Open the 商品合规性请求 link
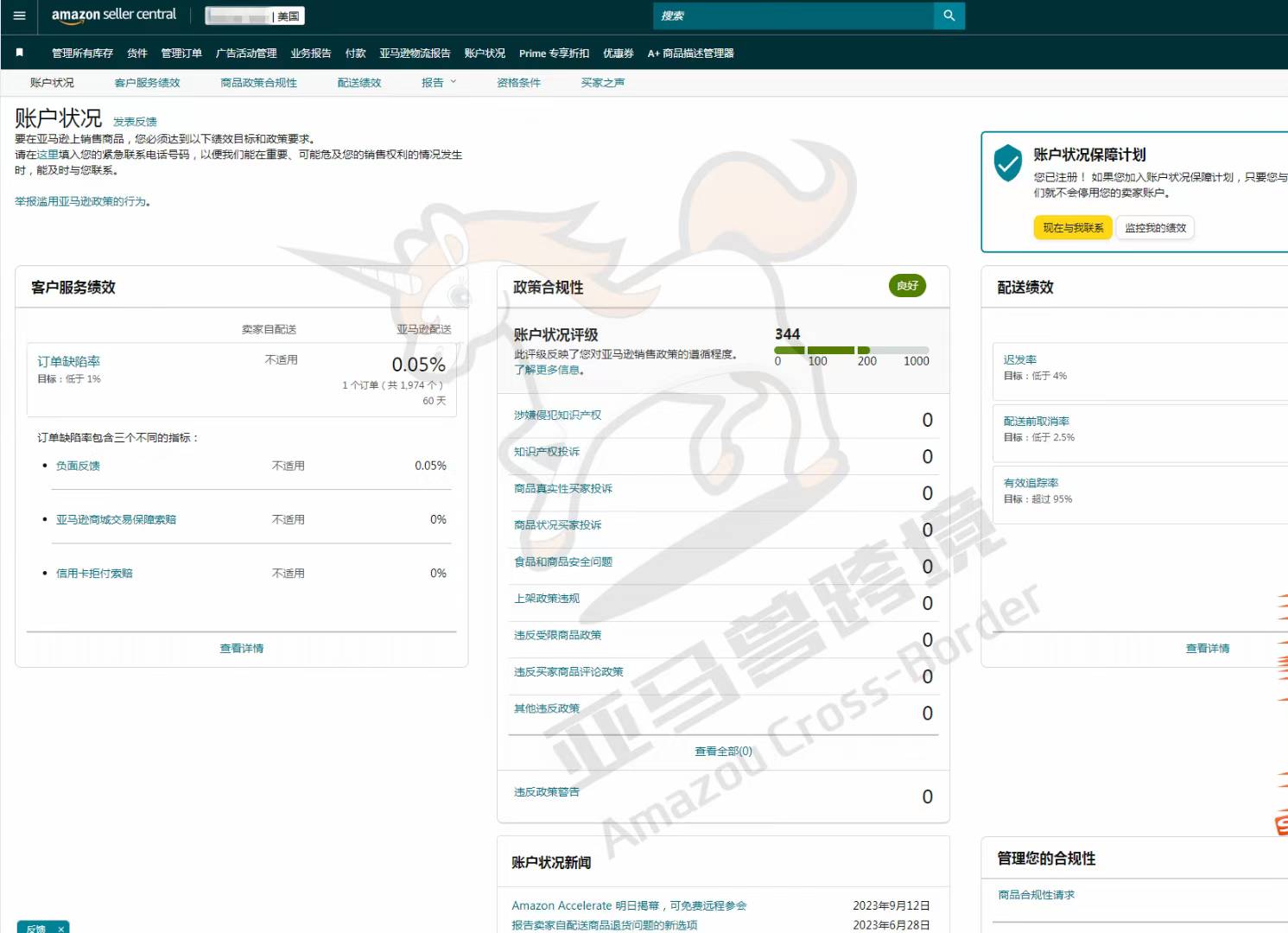The image size is (1288, 933). tap(1036, 895)
